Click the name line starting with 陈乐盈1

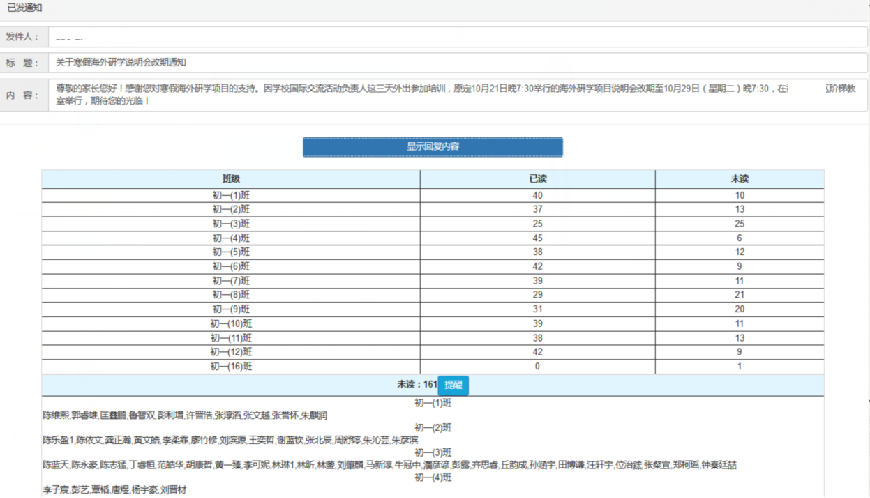click(x=230, y=440)
